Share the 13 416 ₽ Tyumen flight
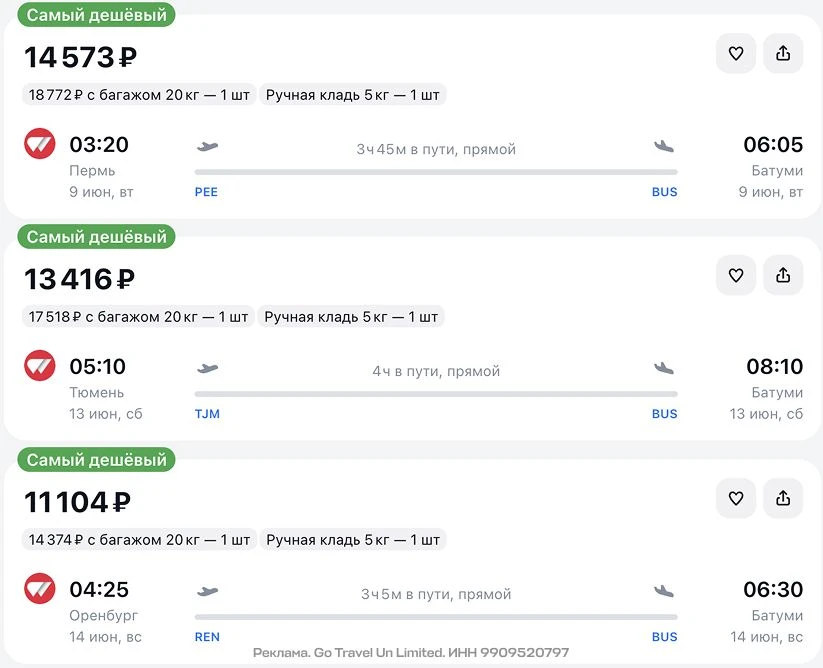The width and height of the screenshot is (823, 668). [x=783, y=275]
